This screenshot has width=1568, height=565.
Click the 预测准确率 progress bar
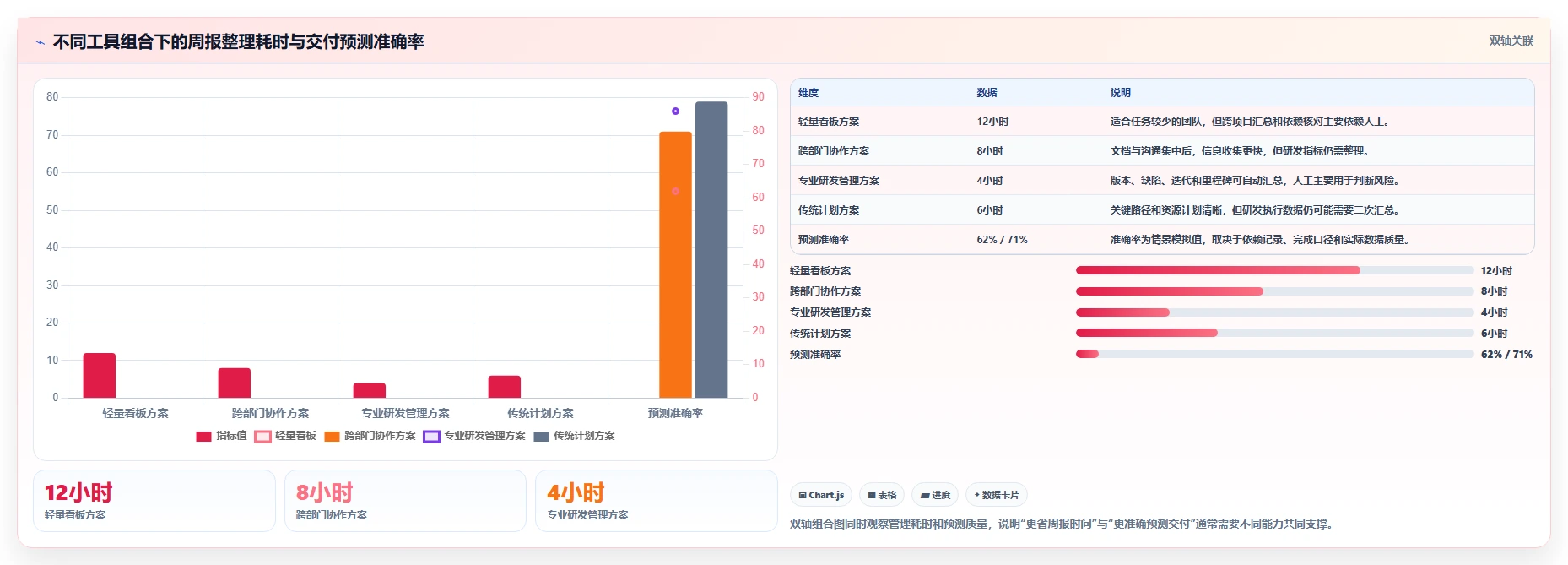(x=1274, y=354)
